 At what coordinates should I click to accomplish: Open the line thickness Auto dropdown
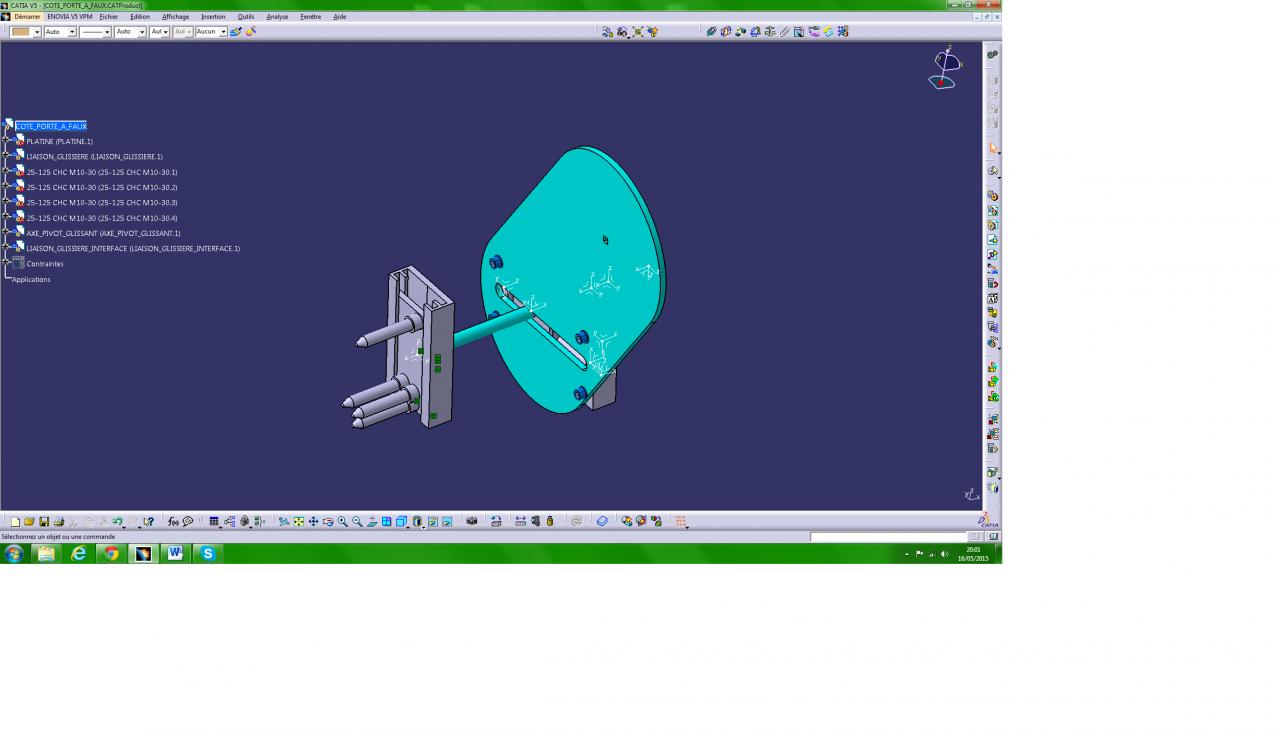tap(142, 32)
